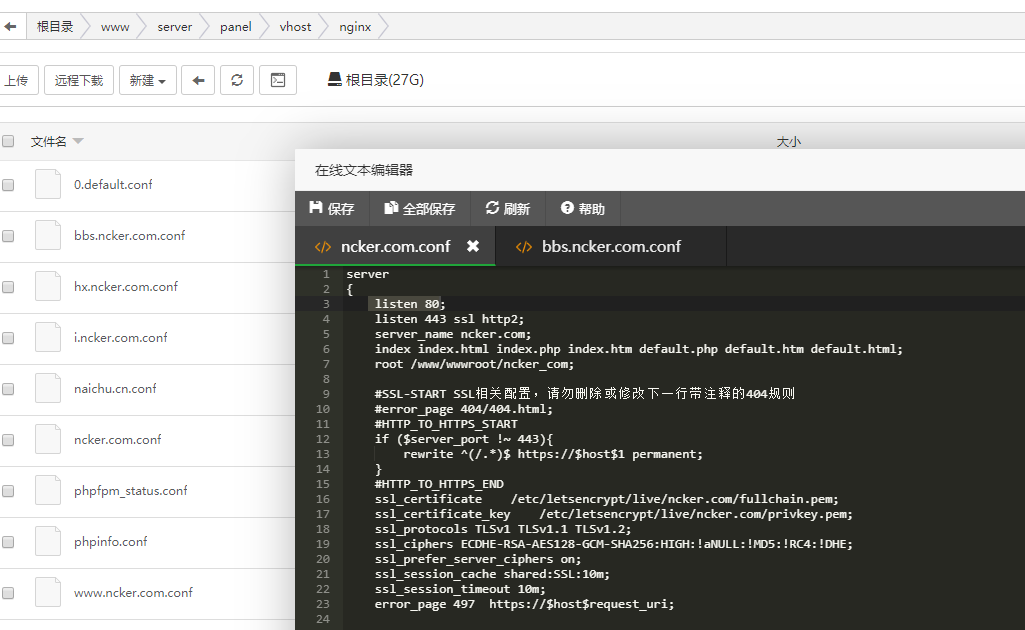Open file naichu.cn.conf
1025x630 pixels.
[x=115, y=388]
